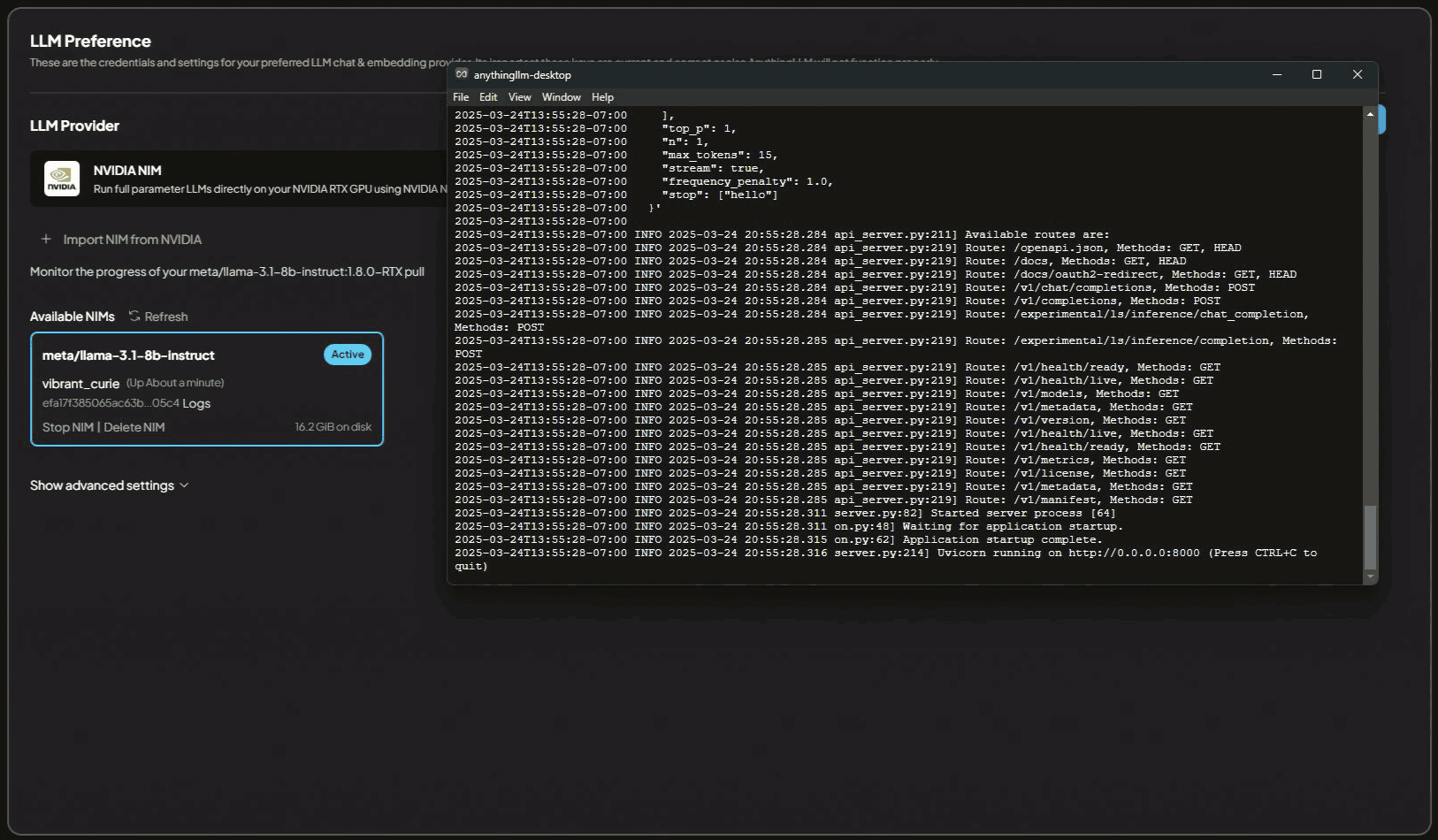Stop the running llama NIM
Image resolution: width=1438 pixels, height=840 pixels.
[67, 427]
